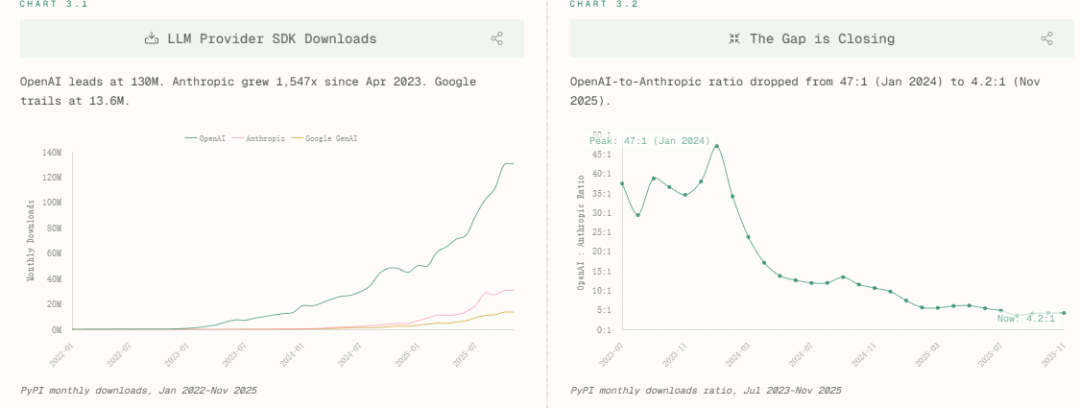Viewport: 1080px width, 408px height.
Task: Click the 'PyPI monthly downloads ratio' footnote
Action: click(x=705, y=389)
